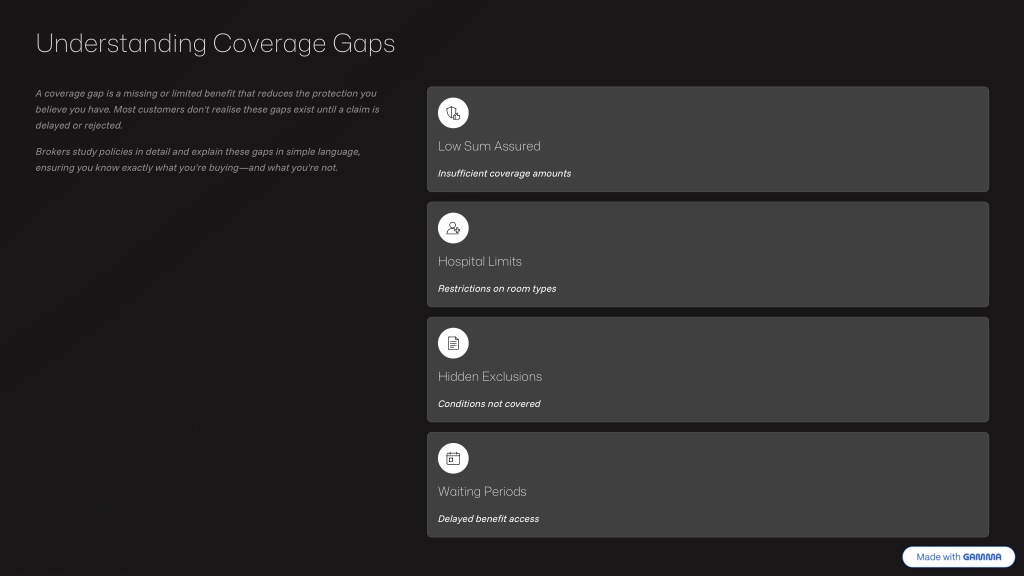Open the Made with Gamma badge

click(958, 557)
